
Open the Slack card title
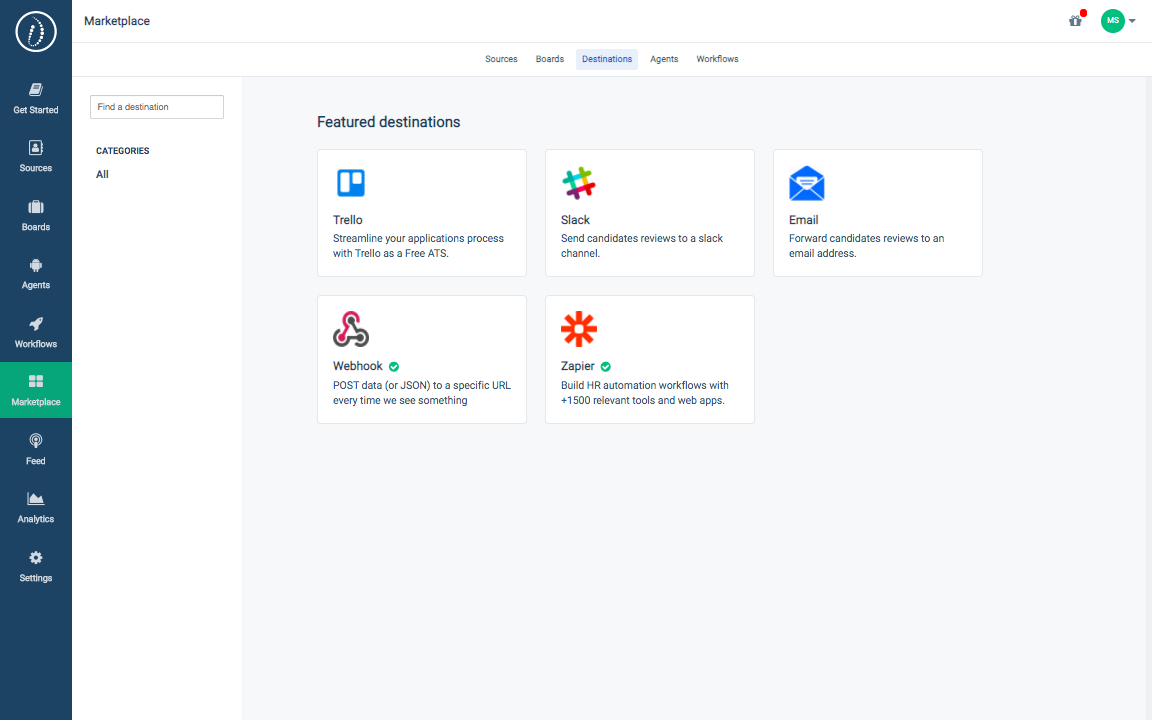pos(575,220)
